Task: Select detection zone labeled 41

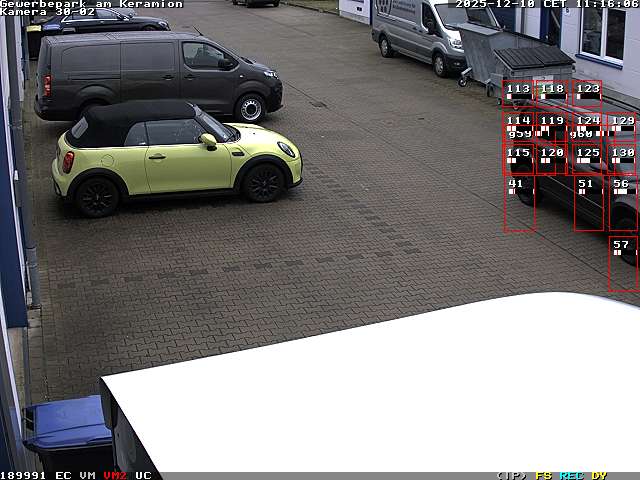Action: point(519,204)
